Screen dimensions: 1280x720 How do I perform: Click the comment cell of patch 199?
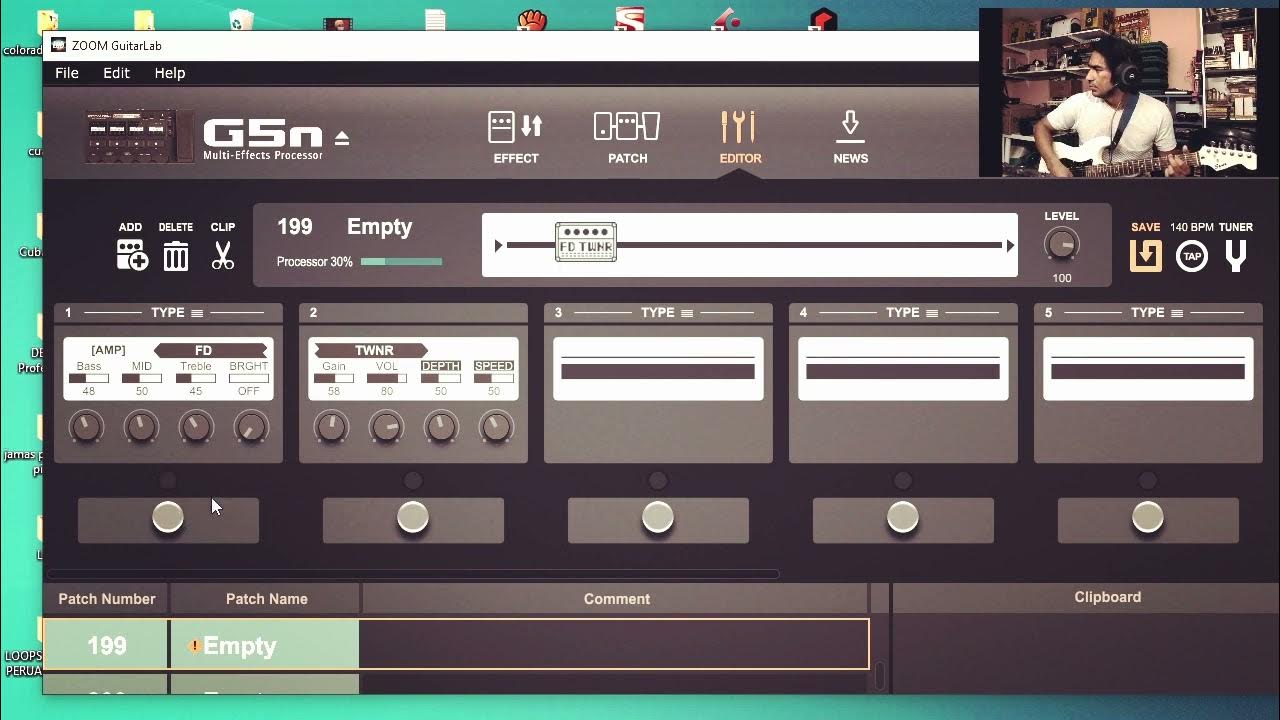tap(613, 646)
